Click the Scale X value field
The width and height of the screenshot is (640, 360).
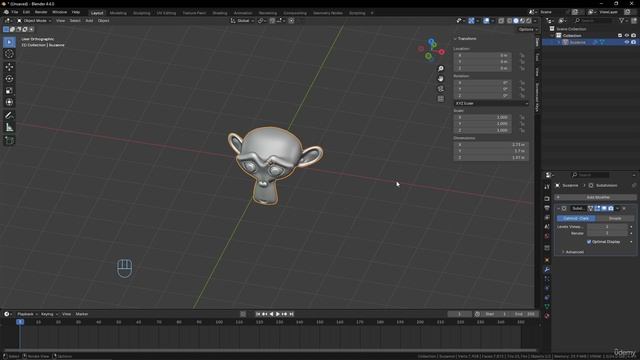pyautogui.click(x=482, y=117)
